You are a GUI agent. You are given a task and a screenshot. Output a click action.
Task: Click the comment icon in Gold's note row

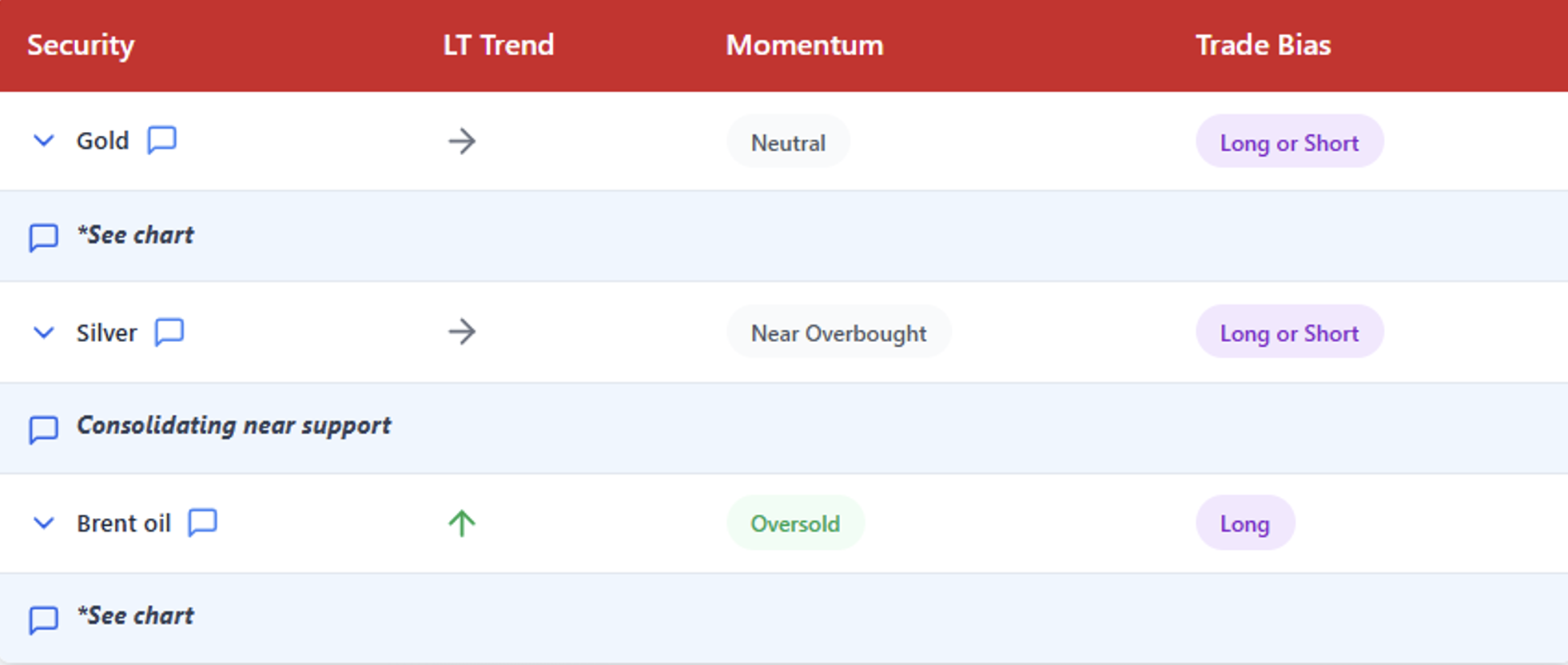(43, 237)
